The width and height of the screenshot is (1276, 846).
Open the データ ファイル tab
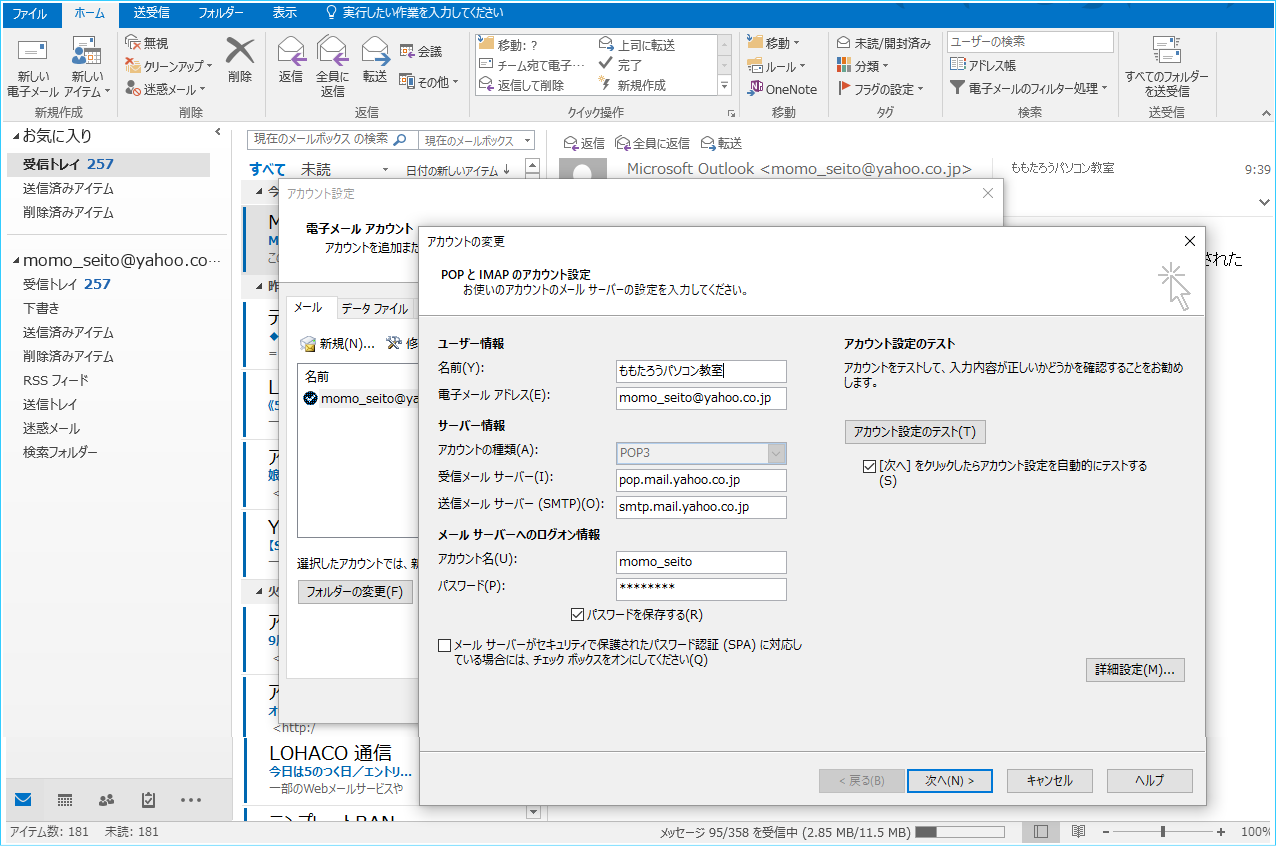pos(374,308)
